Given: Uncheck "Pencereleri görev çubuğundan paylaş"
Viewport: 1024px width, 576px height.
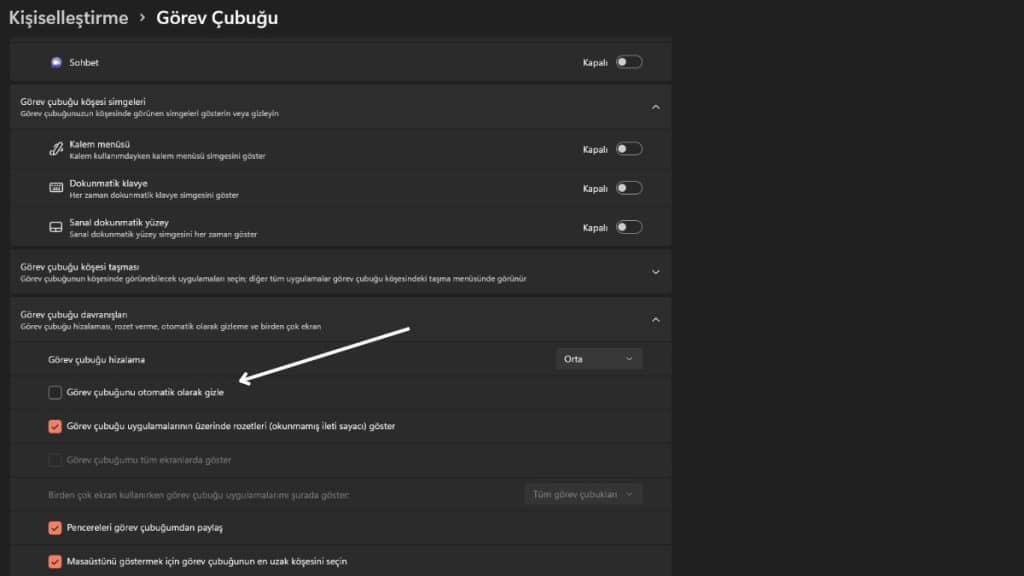Looking at the screenshot, I should click(56, 527).
